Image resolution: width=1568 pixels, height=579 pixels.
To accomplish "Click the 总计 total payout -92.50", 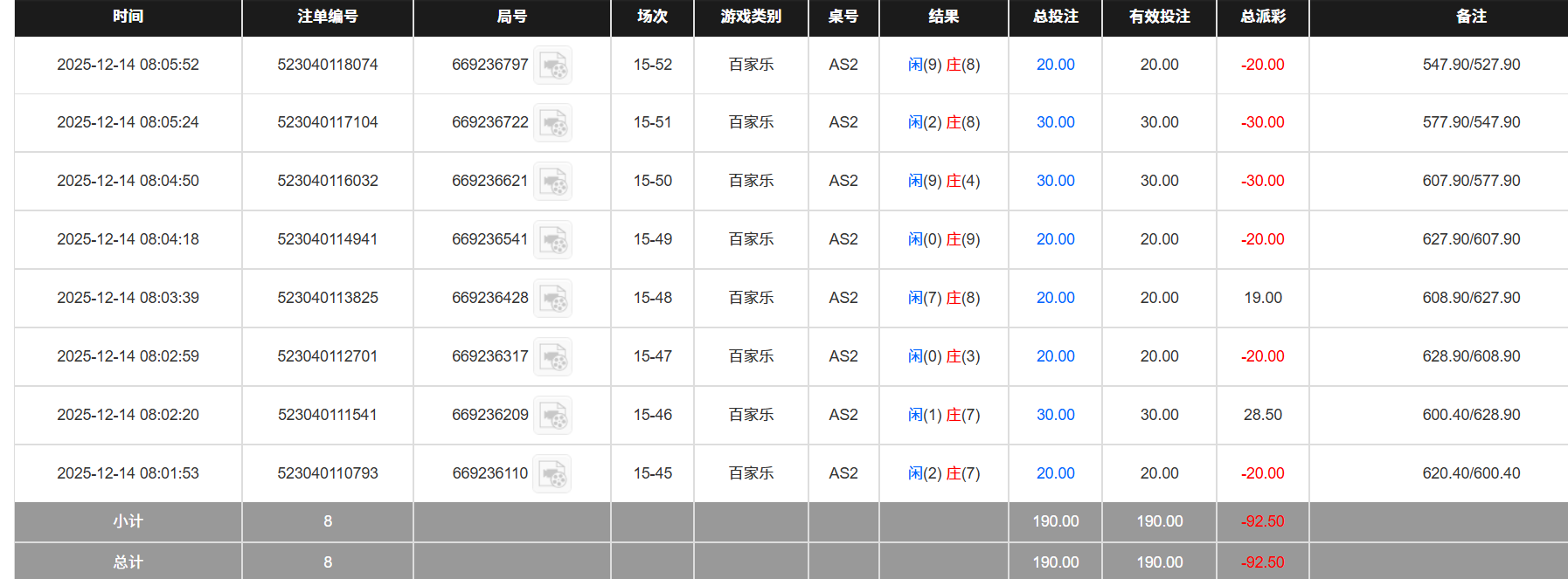I will (x=1262, y=562).
